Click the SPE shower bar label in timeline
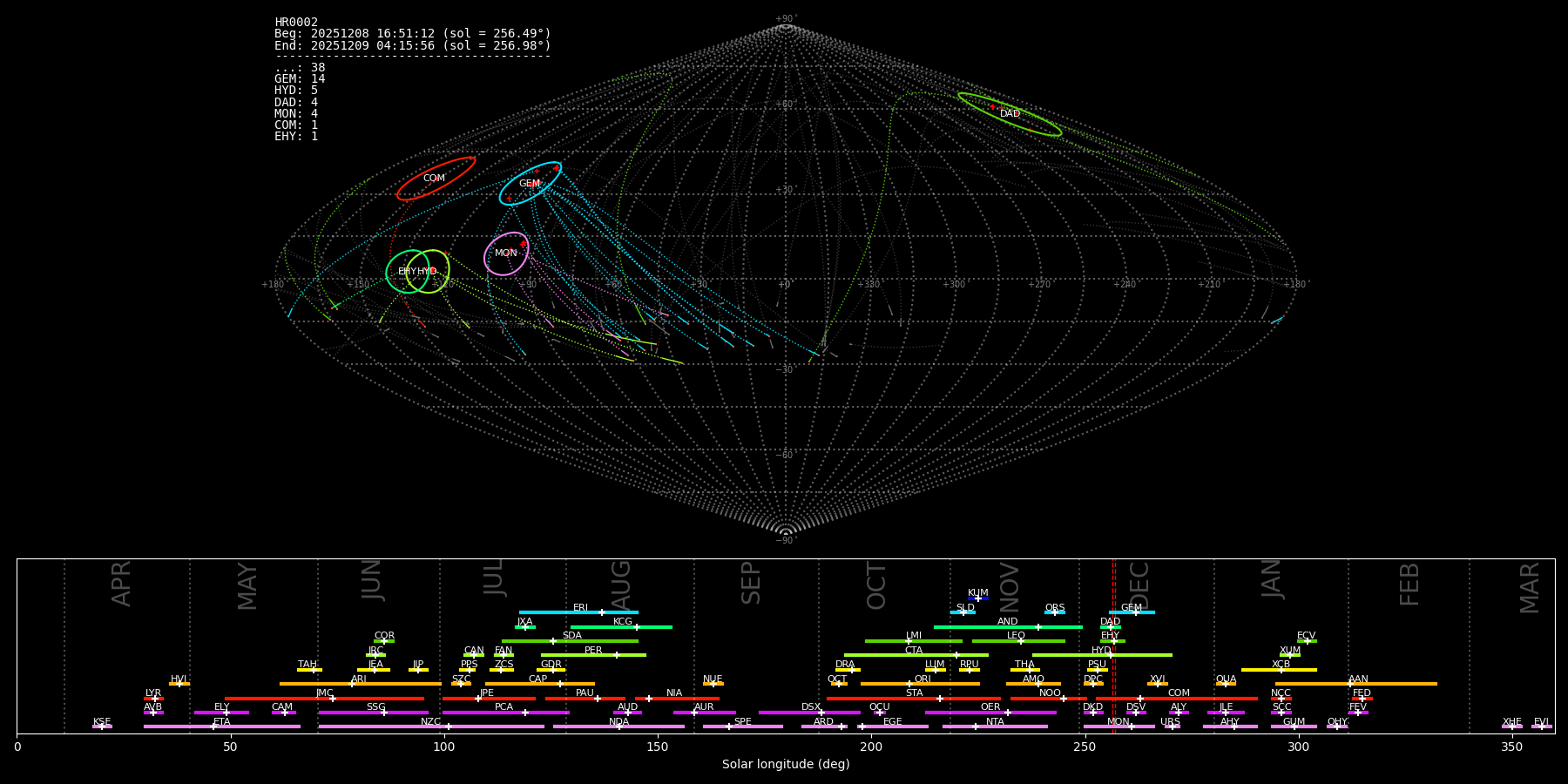 click(x=743, y=722)
